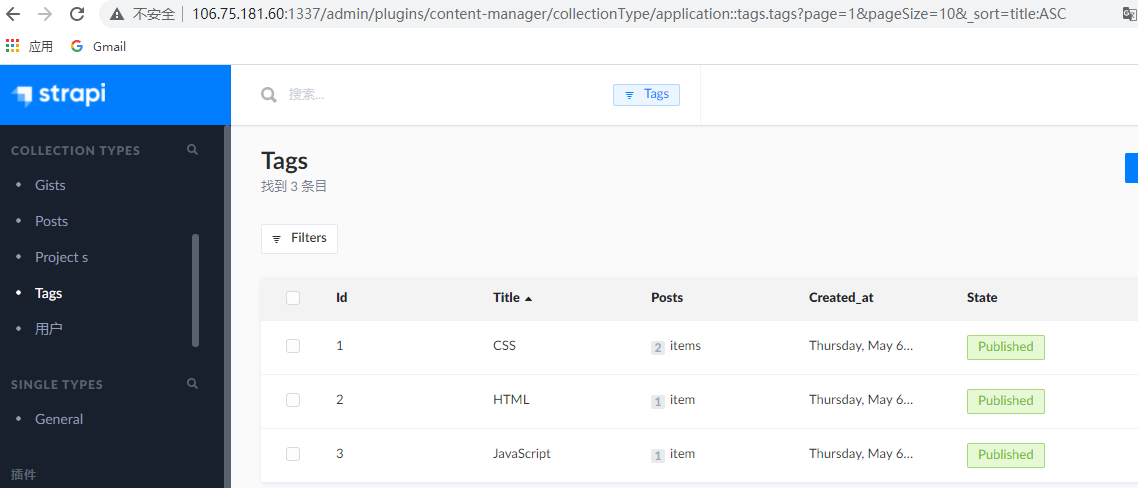Click the Created_at date in the CSS row
1138x488 pixels.
pos(861,346)
